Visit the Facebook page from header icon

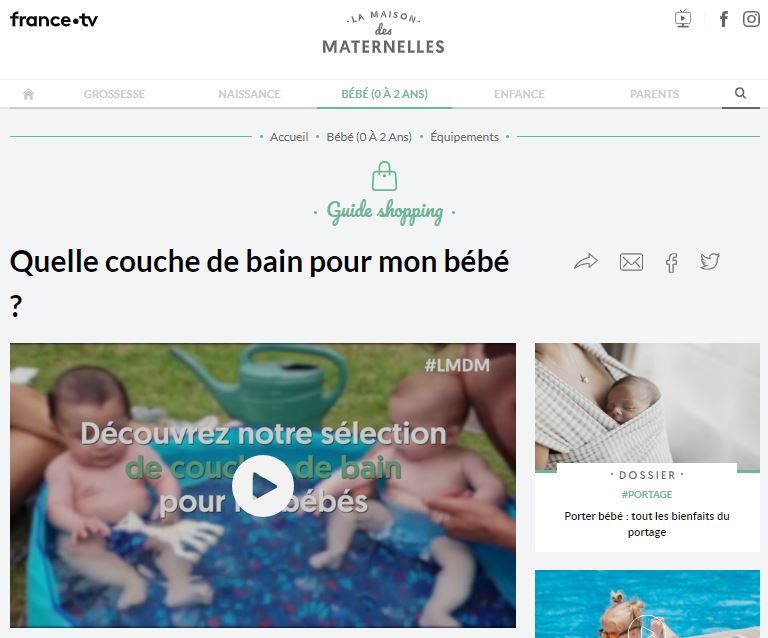tap(723, 19)
